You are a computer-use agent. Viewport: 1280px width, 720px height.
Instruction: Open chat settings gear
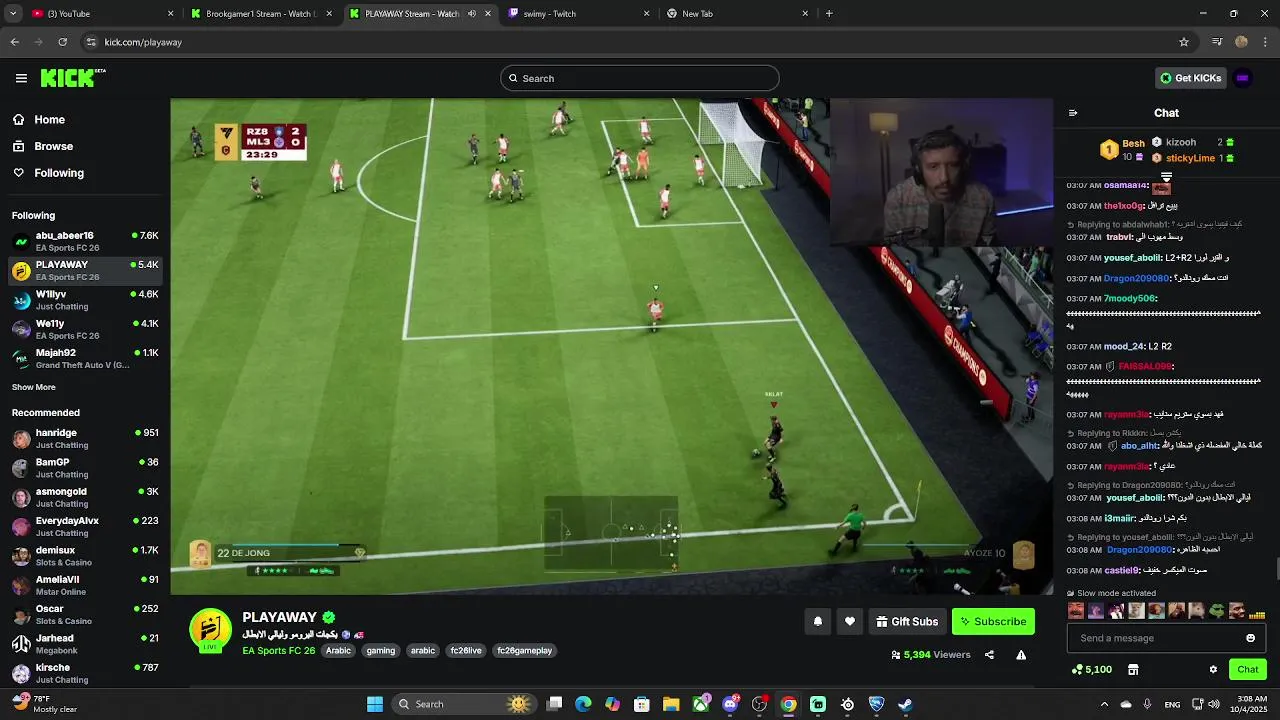tap(1213, 669)
